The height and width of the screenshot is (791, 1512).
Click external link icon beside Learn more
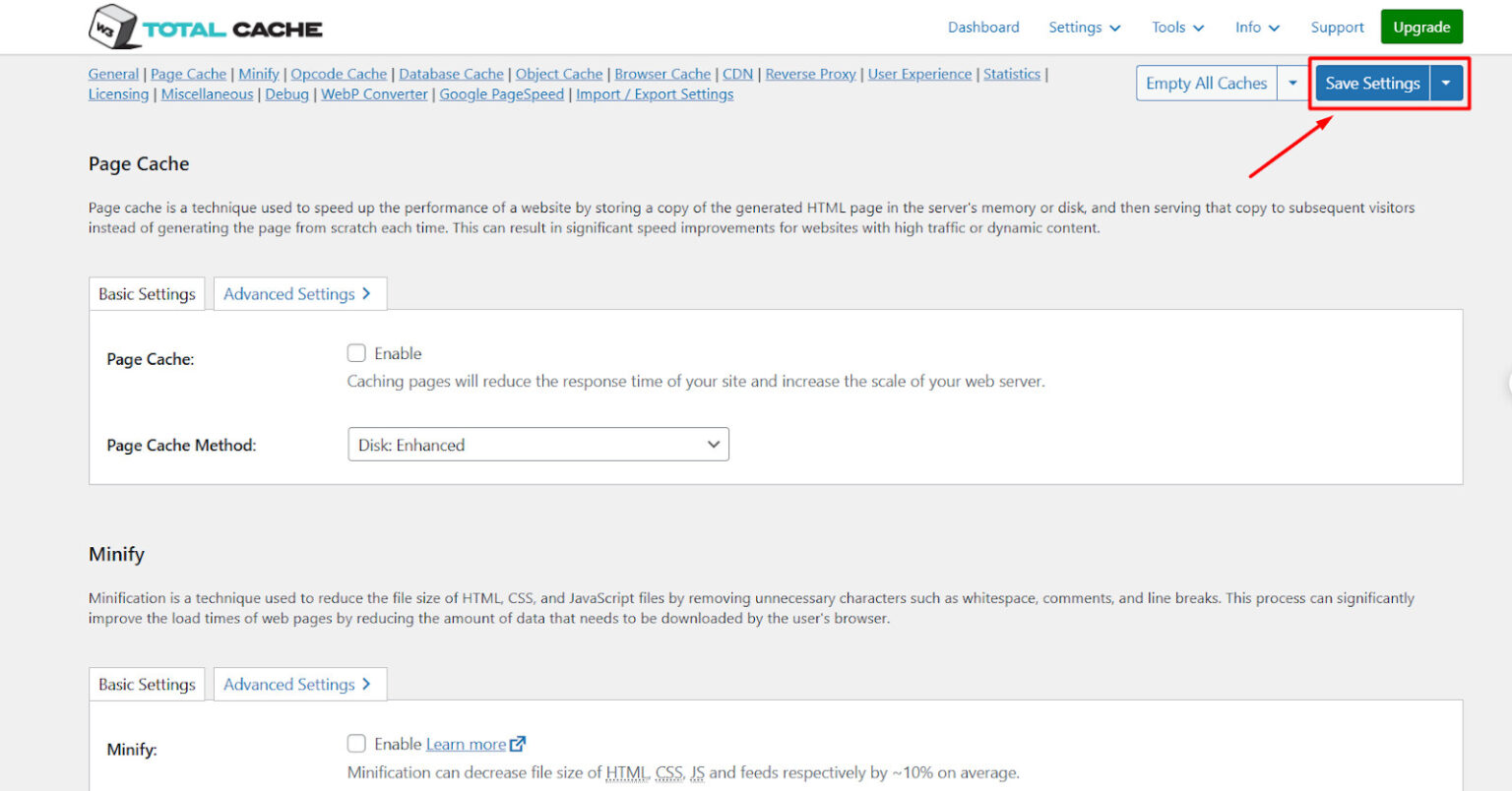[518, 745]
